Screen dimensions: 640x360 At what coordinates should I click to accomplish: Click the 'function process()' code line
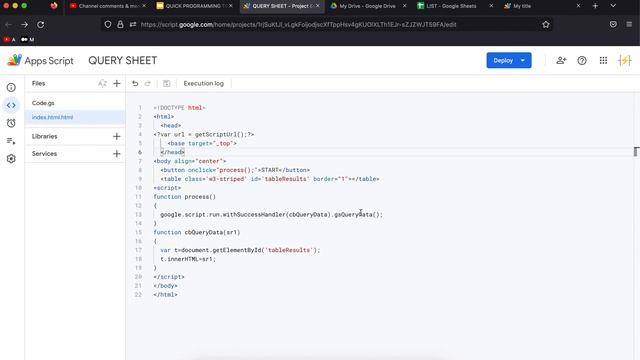pos(184,197)
